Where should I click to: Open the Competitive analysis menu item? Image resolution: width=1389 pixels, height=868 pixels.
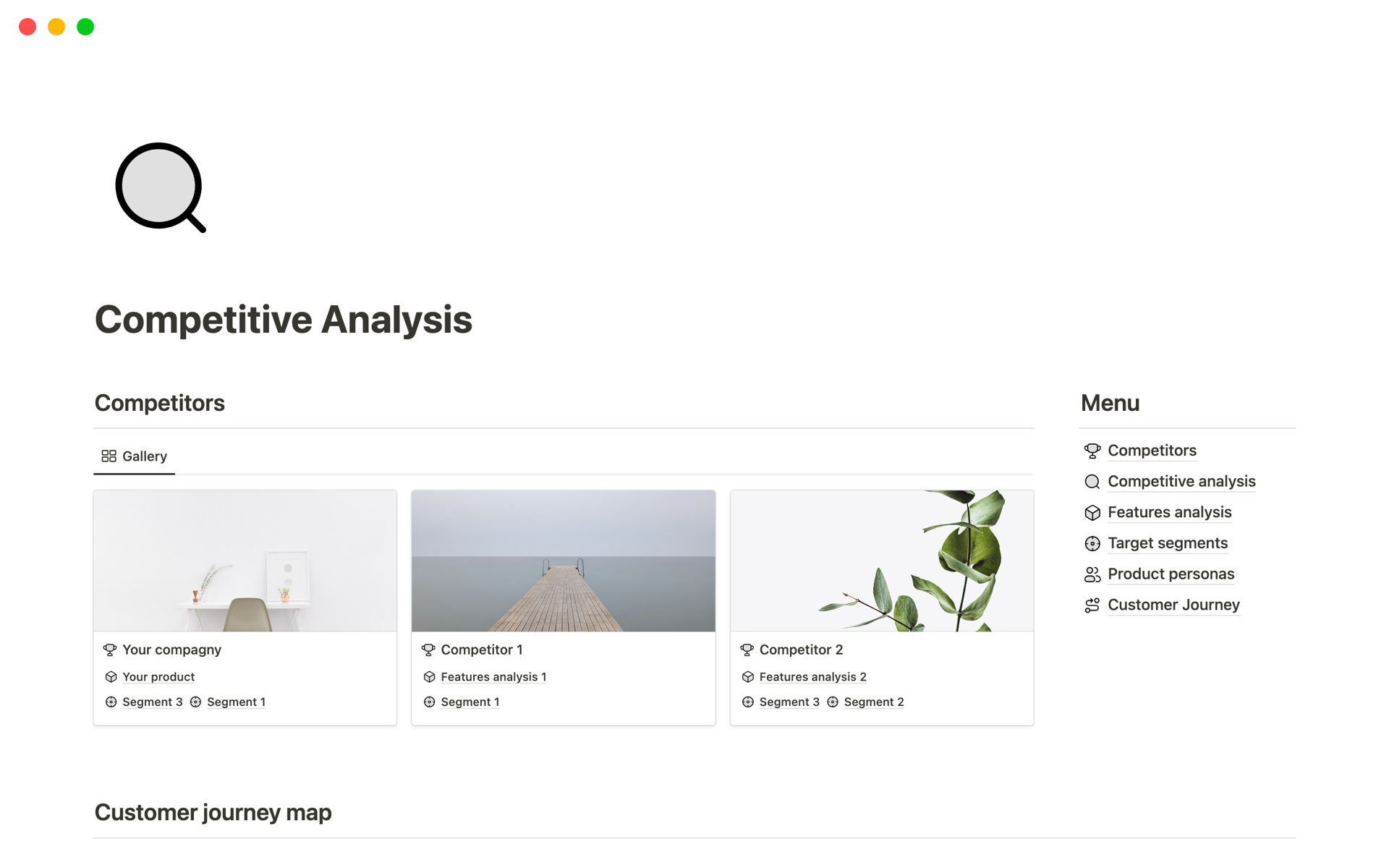coord(1181,481)
